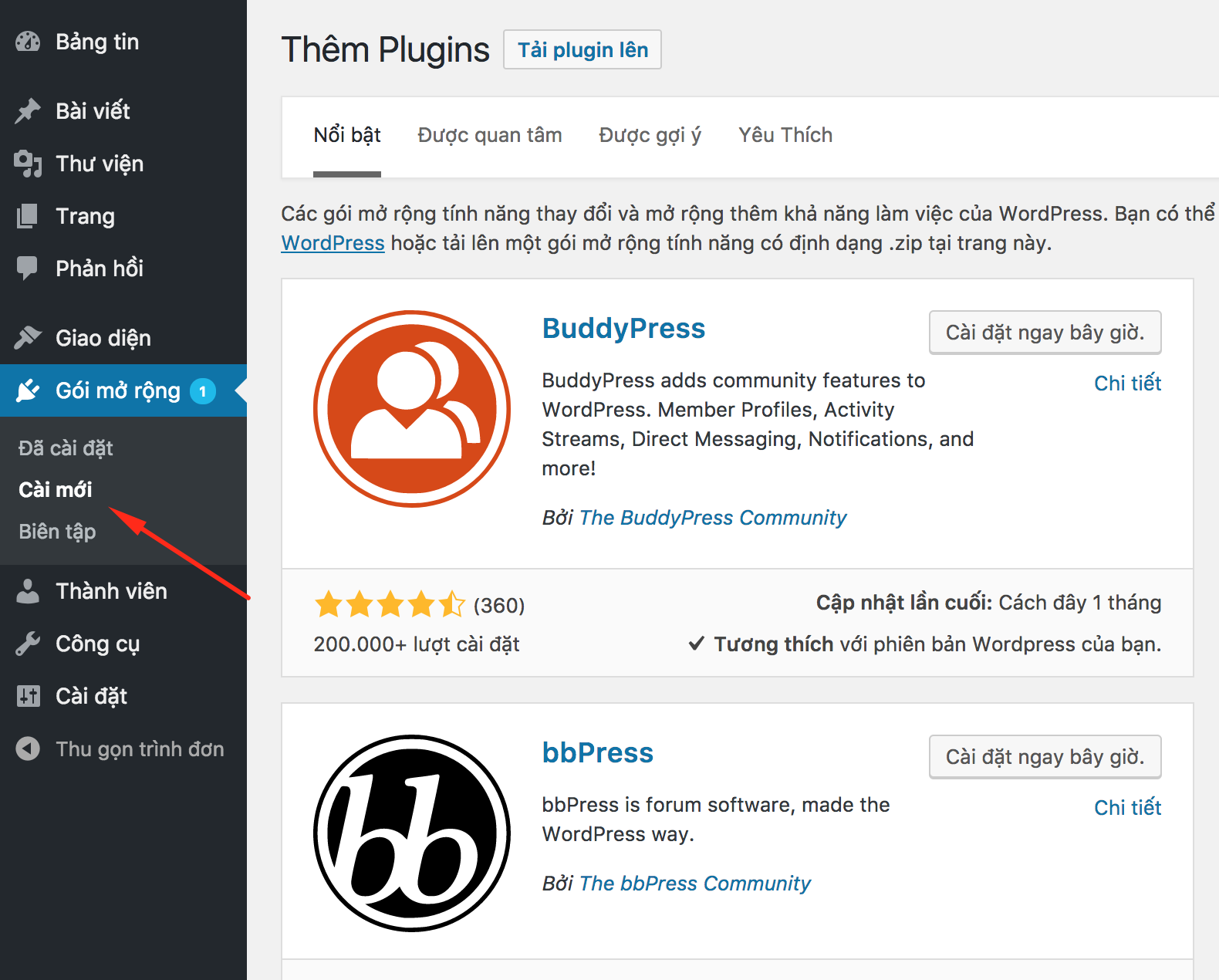
Task: Install bbPress with Cài đặt ngay bây giờ
Action: point(1045,757)
